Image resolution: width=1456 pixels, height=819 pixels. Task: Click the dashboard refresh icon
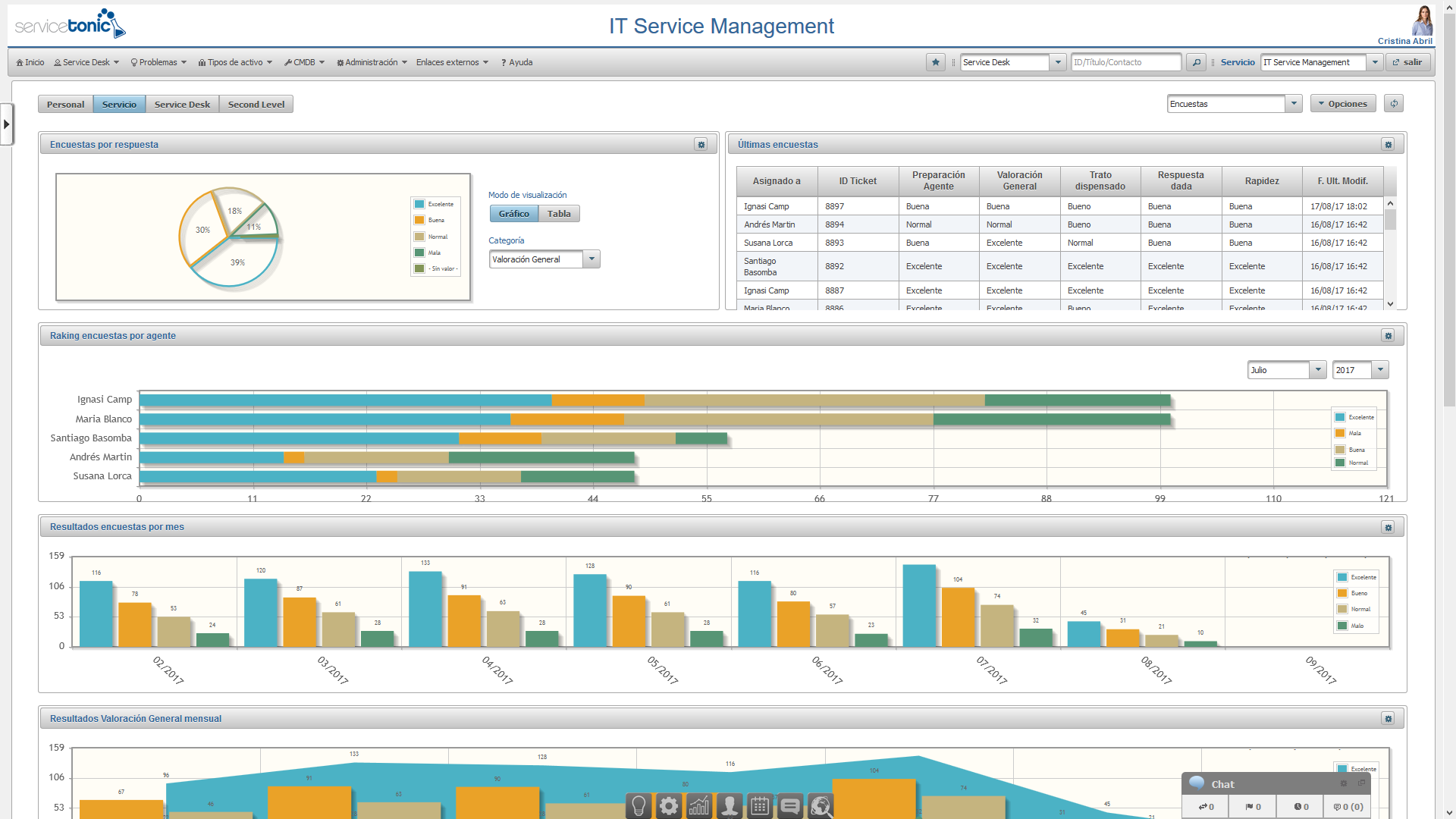coord(1394,104)
